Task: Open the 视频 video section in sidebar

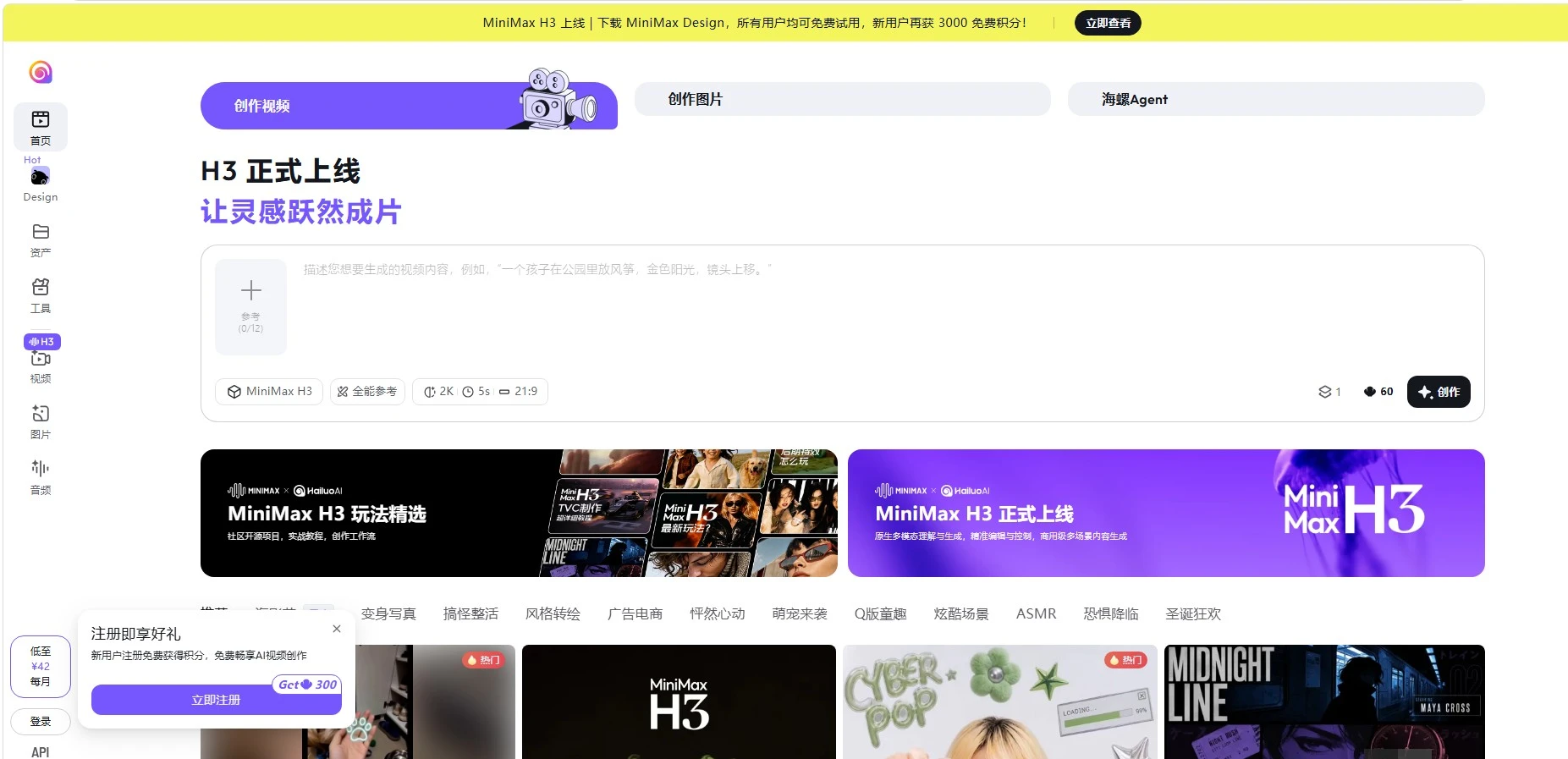Action: (41, 366)
